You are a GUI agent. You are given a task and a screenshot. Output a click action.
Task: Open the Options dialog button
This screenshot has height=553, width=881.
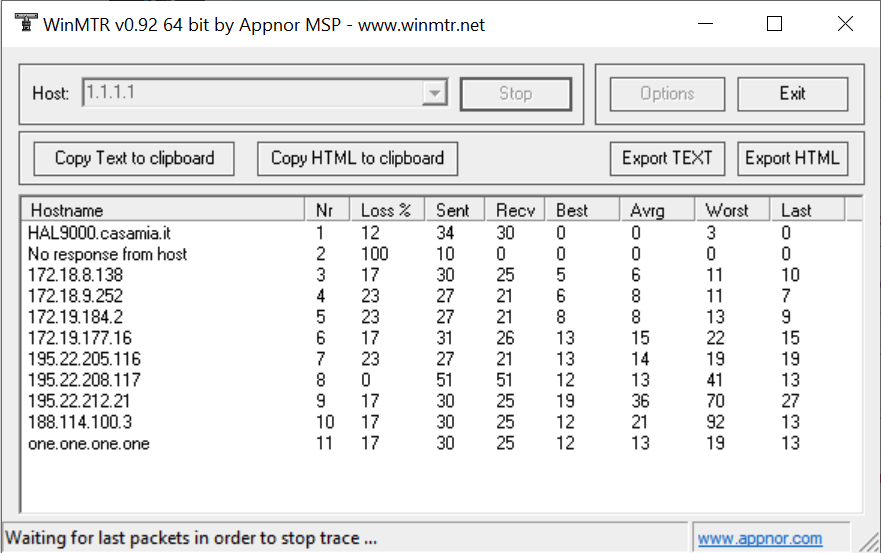pyautogui.click(x=667, y=94)
